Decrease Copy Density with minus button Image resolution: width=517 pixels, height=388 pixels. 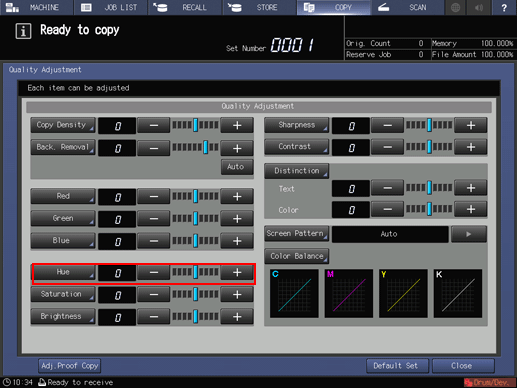pos(154,125)
